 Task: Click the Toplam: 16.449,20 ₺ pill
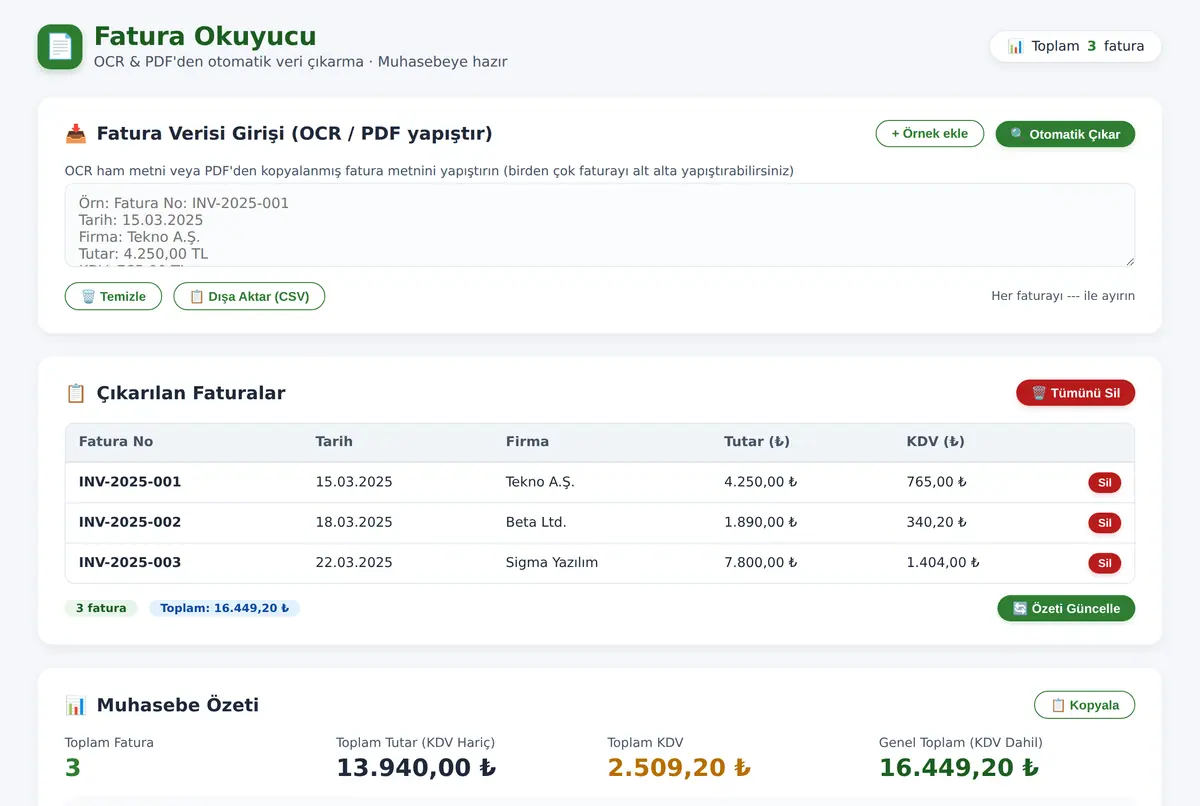click(x=224, y=608)
